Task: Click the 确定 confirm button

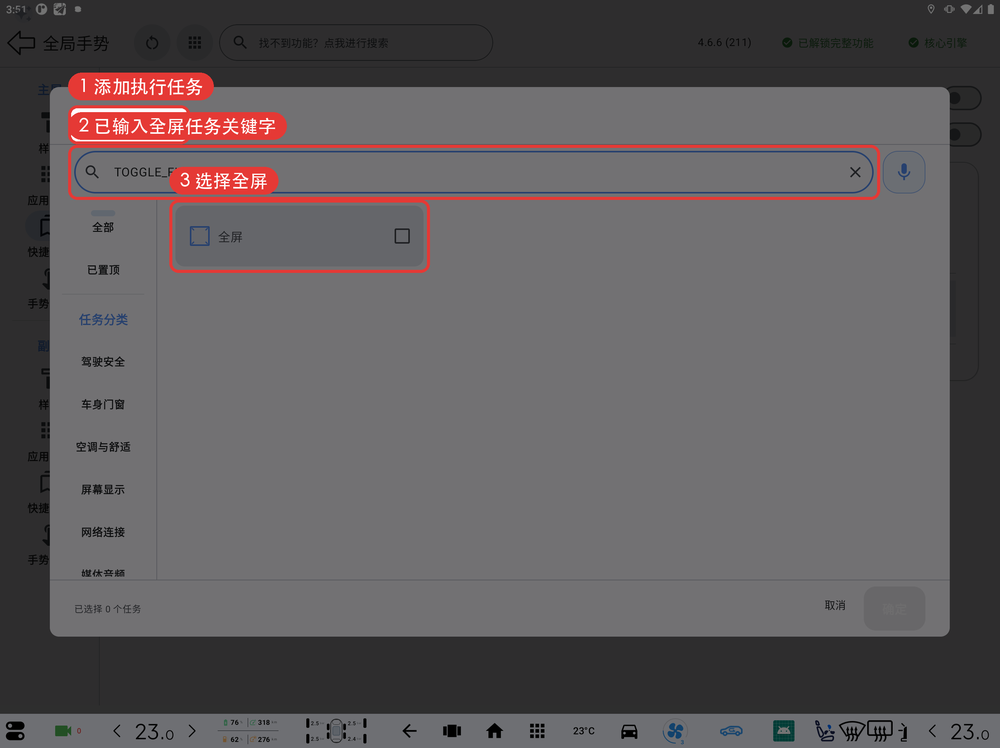Action: [894, 609]
